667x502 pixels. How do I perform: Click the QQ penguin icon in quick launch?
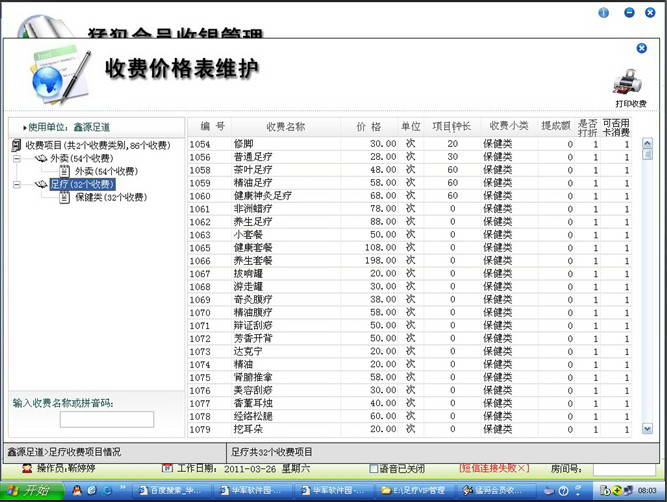77,491
